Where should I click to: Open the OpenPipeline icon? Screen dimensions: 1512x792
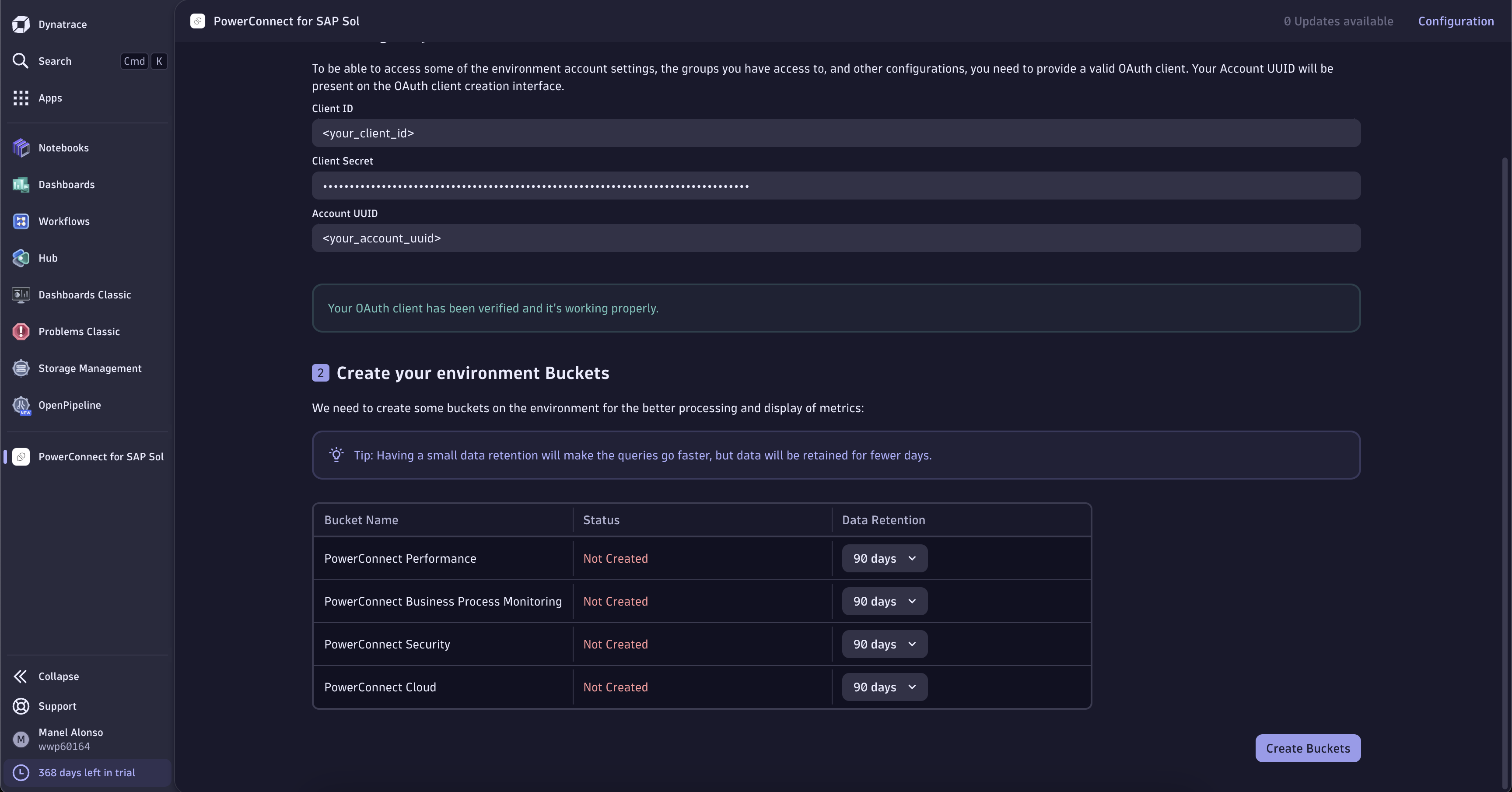[x=21, y=405]
